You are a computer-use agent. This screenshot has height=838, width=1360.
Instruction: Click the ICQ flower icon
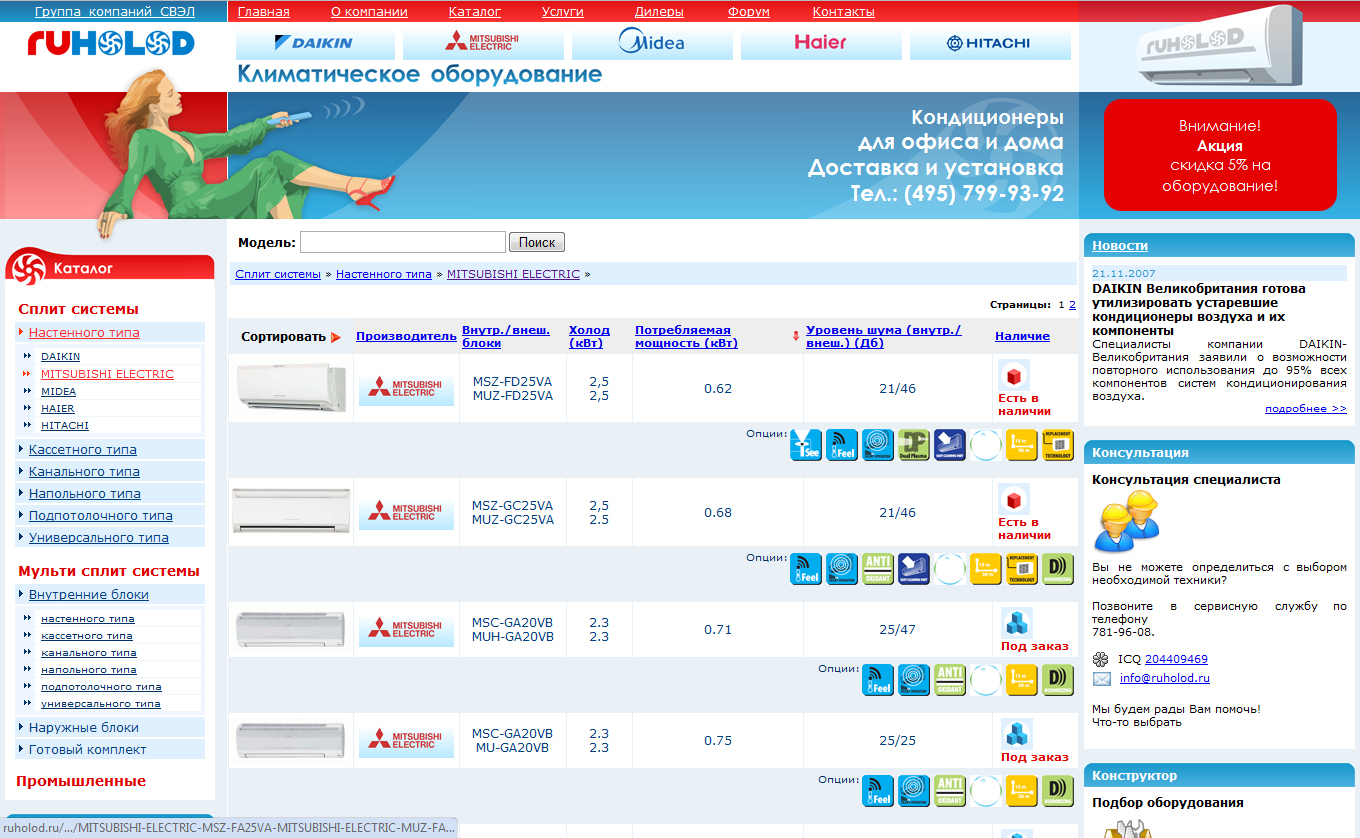[1101, 659]
